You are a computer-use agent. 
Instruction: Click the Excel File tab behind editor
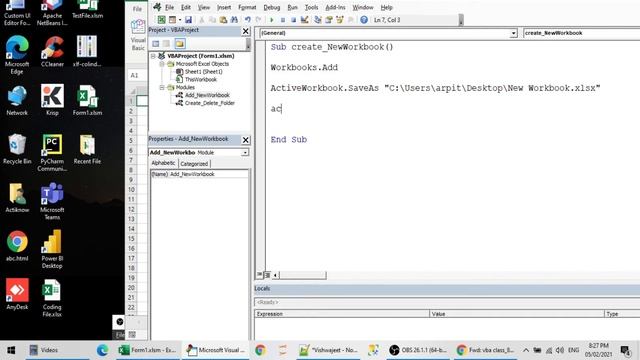coord(137,9)
